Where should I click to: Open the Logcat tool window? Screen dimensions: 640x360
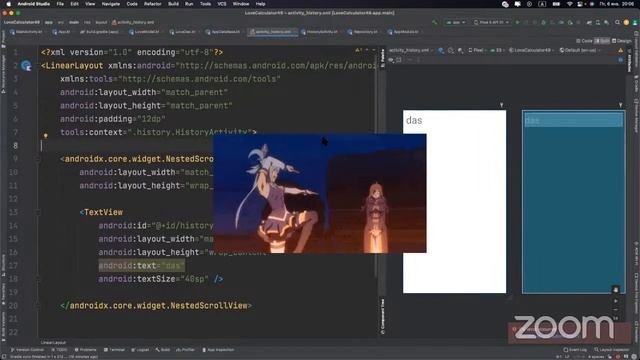point(140,350)
